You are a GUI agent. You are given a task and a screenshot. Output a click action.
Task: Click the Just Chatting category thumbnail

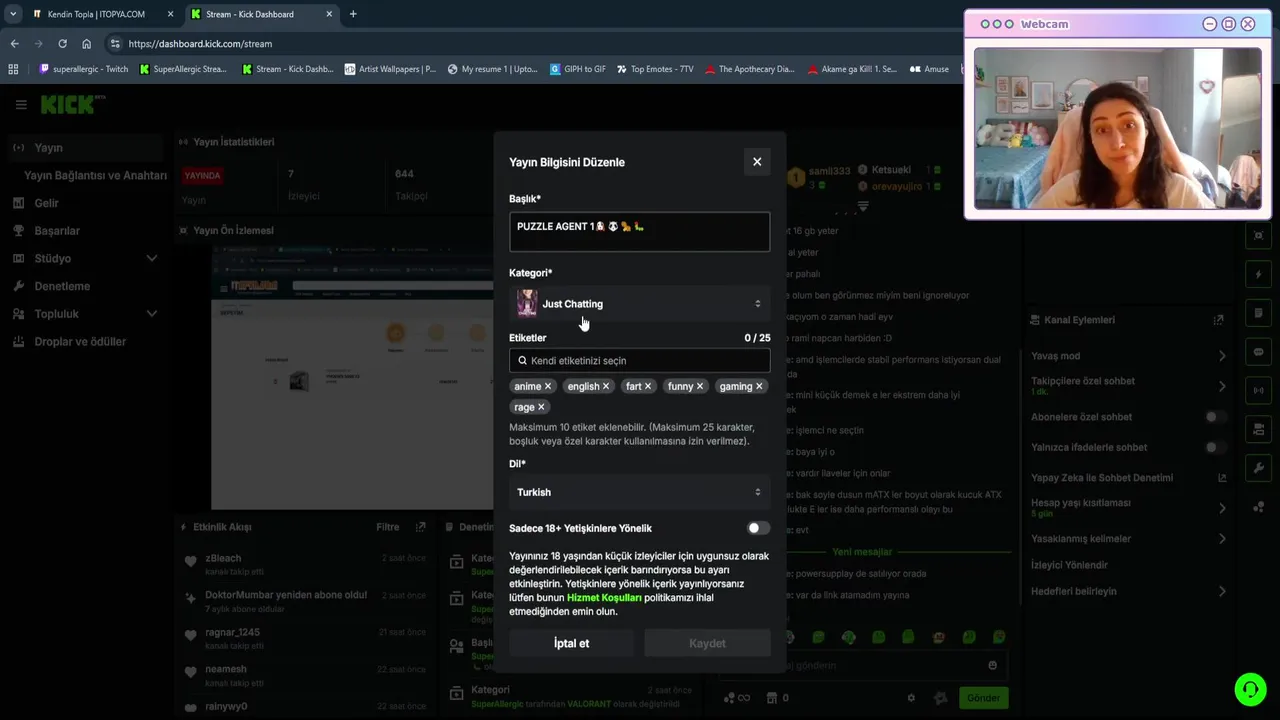click(527, 303)
